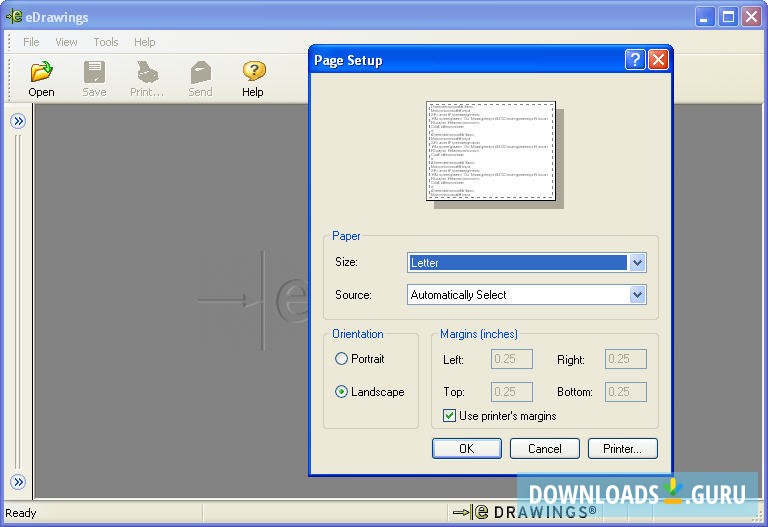Open the paper Source dropdown
The width and height of the screenshot is (768, 527).
[x=637, y=295]
